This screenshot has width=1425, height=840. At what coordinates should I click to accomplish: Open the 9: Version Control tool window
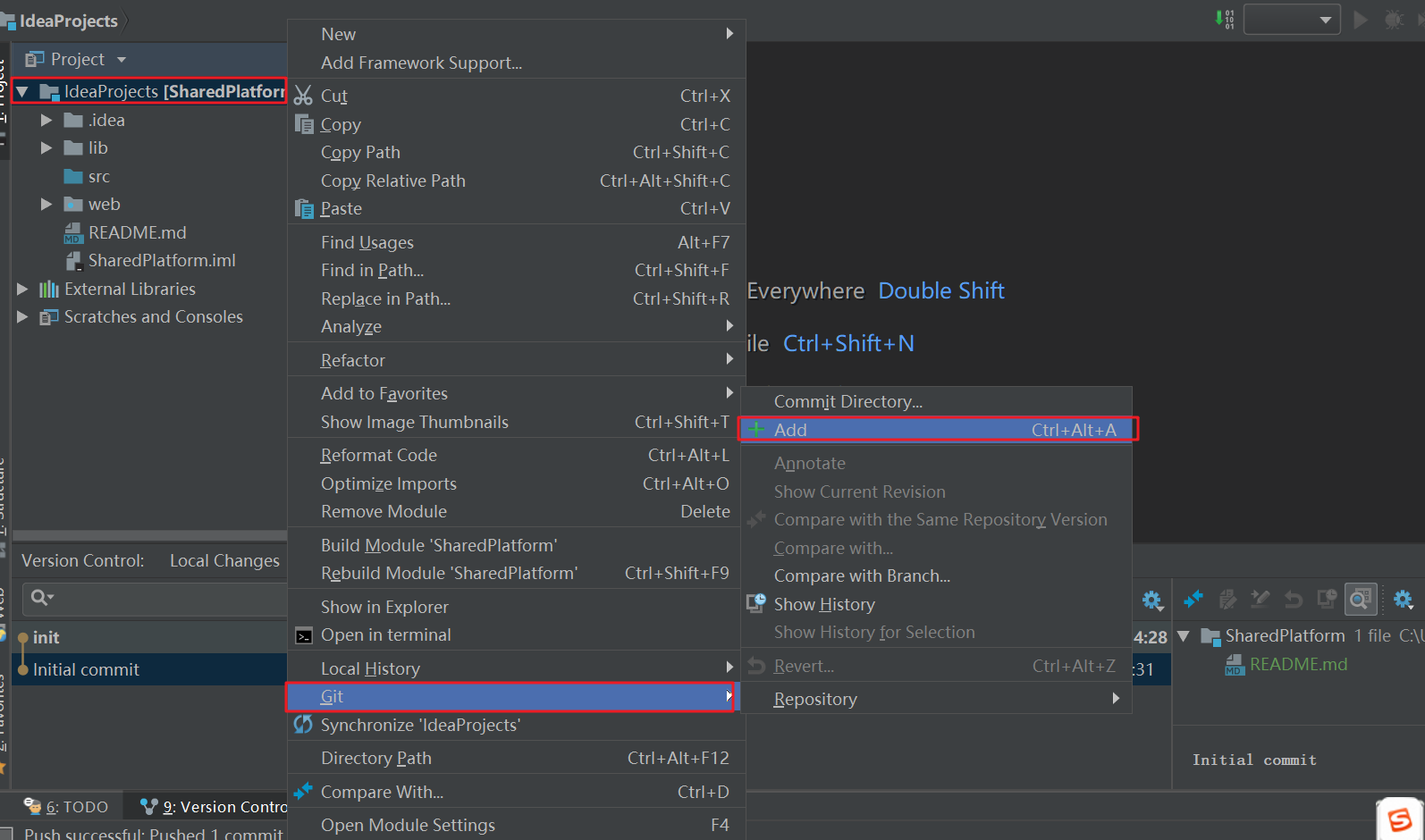click(215, 807)
